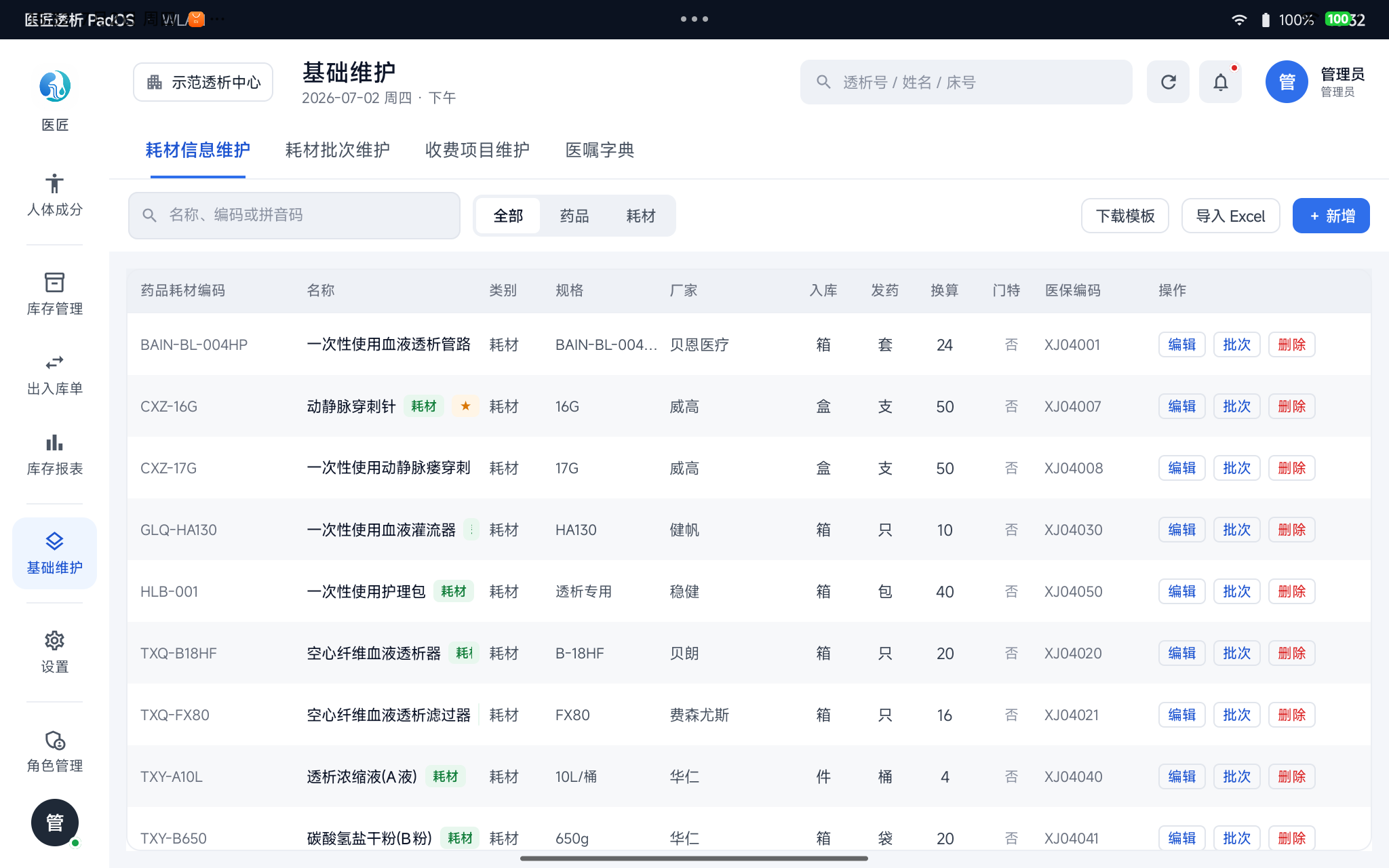Click the blue 管 administrator avatar
This screenshot has height=868, width=1389.
(x=1287, y=82)
